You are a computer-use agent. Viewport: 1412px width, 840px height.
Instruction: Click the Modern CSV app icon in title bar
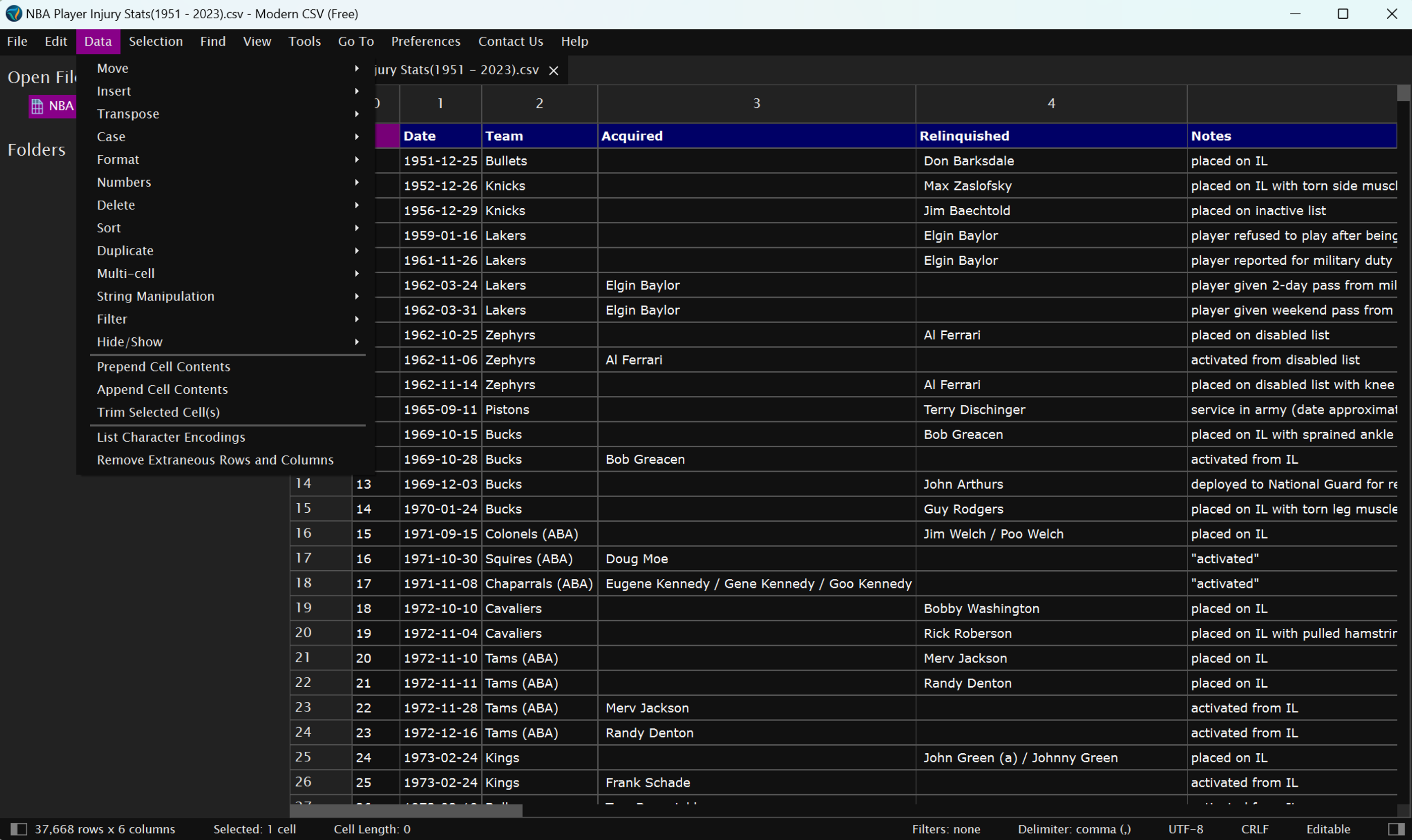click(x=13, y=14)
